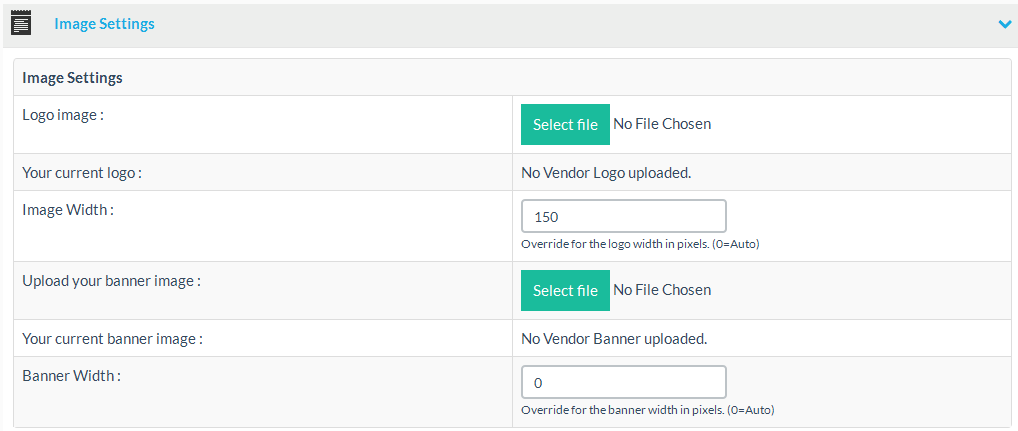Focus the Image Width field showing 150
The image size is (1018, 431).
(x=623, y=216)
